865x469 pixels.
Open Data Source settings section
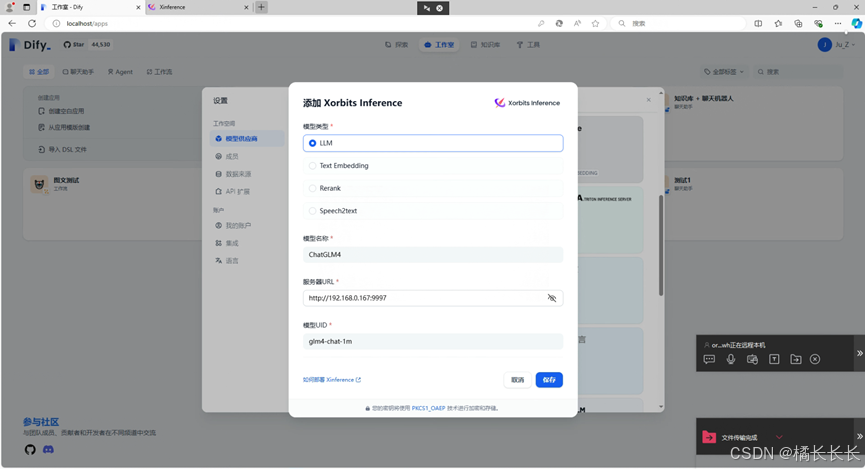[247, 174]
